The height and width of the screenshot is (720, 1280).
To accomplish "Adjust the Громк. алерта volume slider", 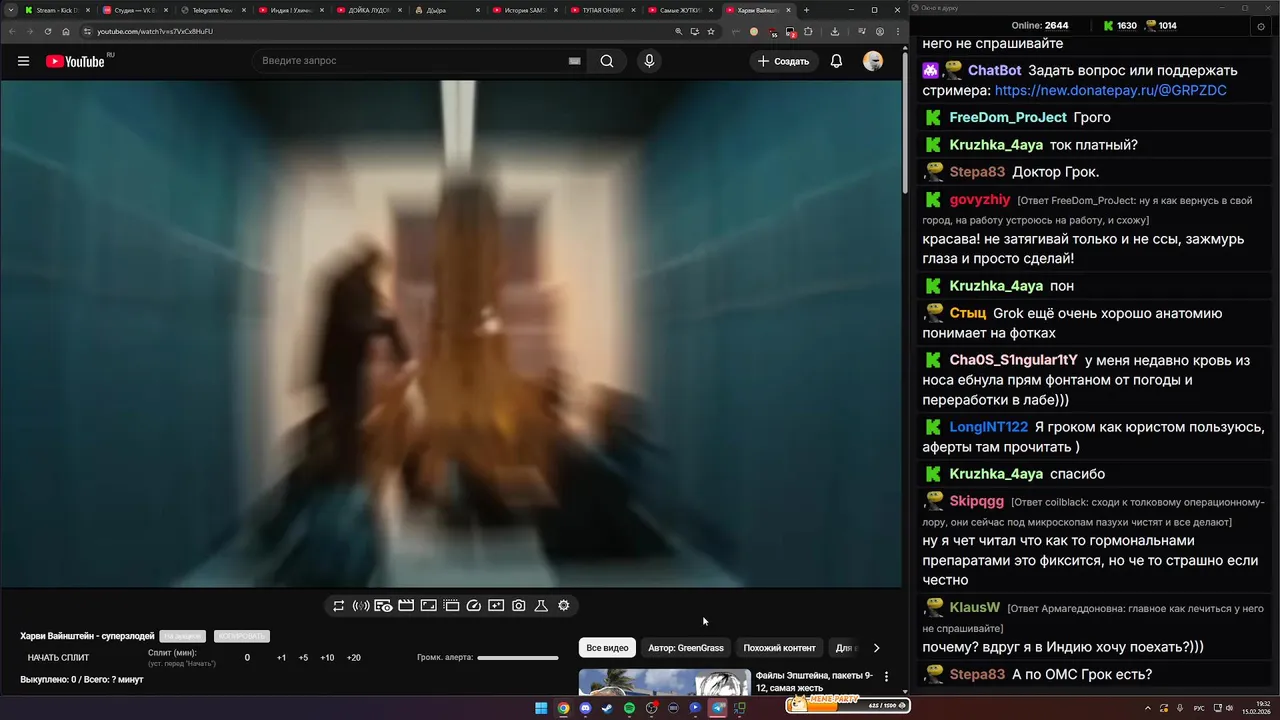I will (518, 658).
